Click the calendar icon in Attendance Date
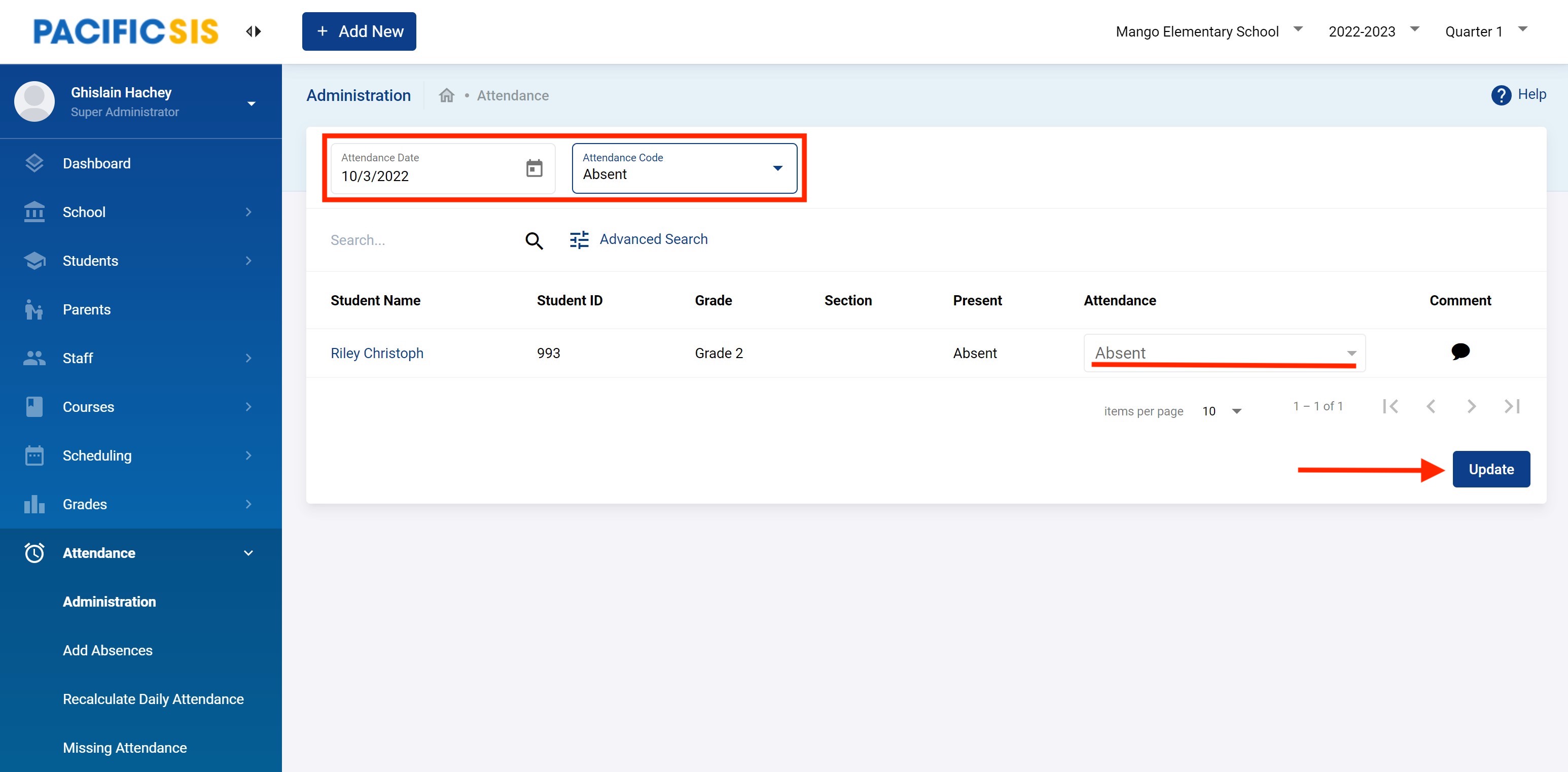 tap(534, 168)
